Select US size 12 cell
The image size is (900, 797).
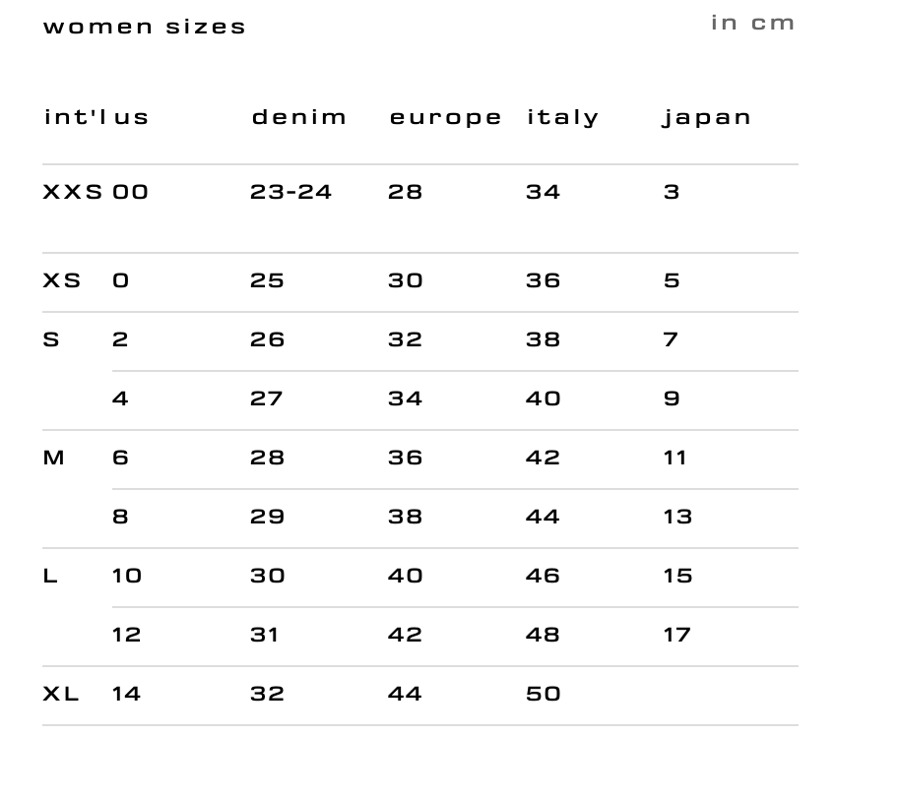126,635
